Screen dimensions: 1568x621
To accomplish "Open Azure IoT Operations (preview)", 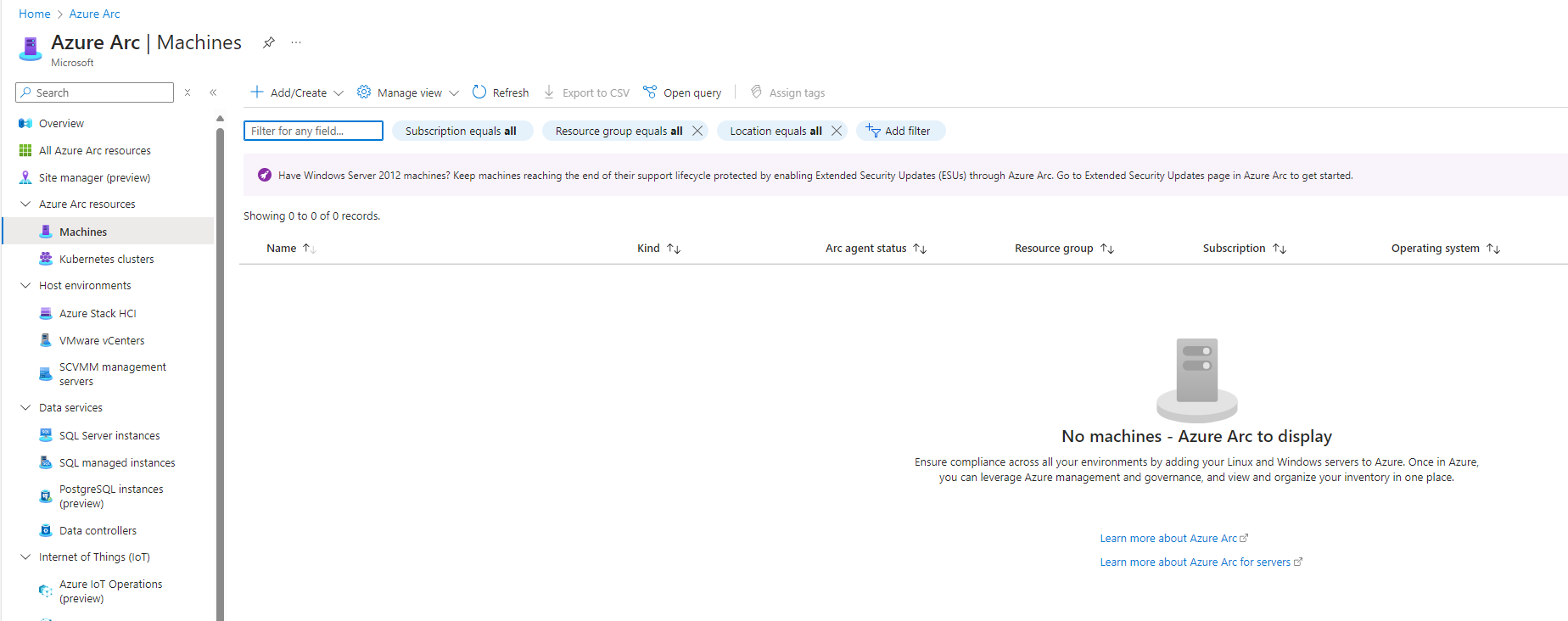I will tap(110, 591).
